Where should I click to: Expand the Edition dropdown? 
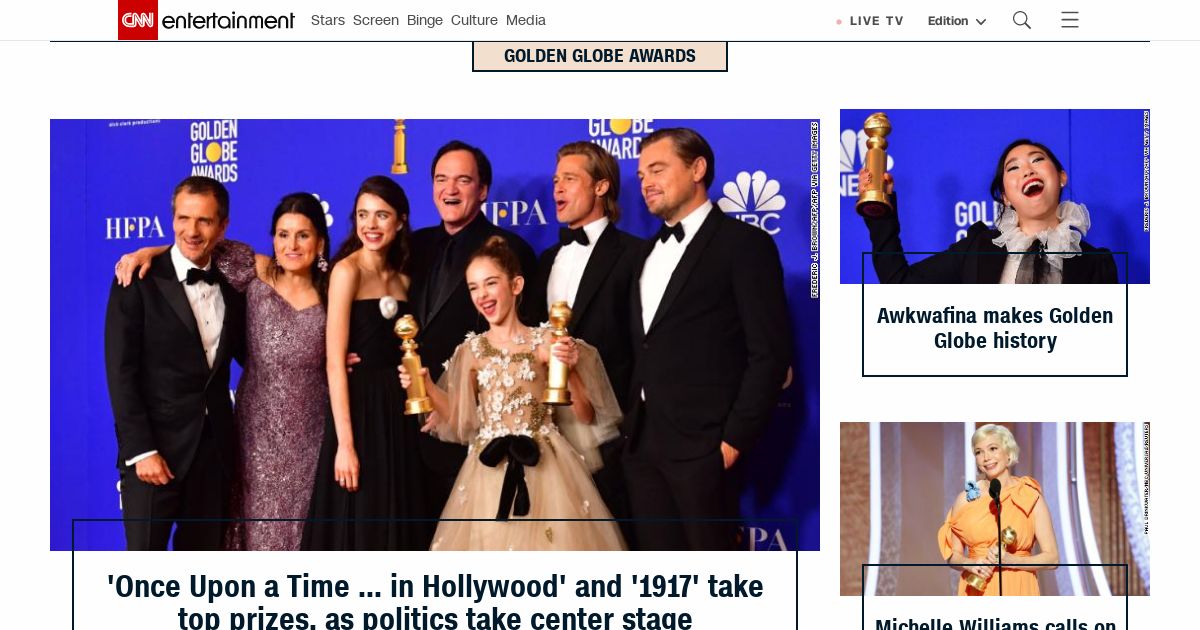tap(957, 21)
